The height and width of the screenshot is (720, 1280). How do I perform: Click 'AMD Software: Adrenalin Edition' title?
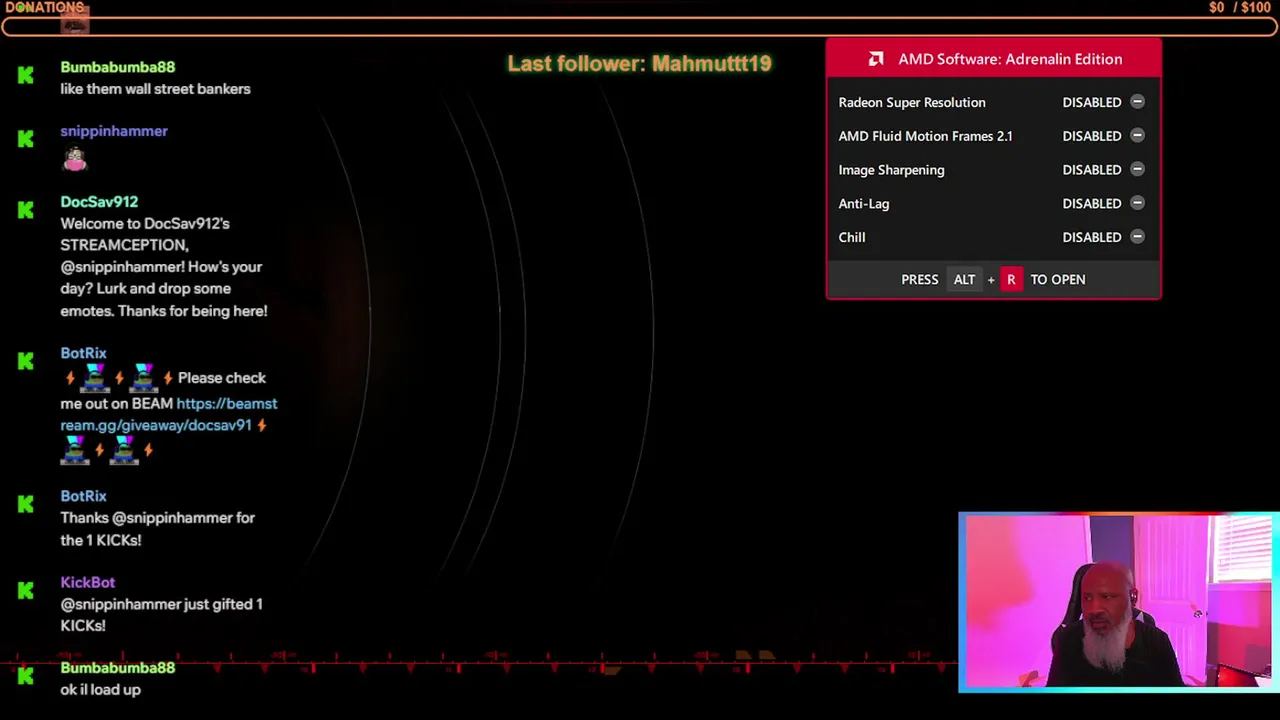(1010, 59)
